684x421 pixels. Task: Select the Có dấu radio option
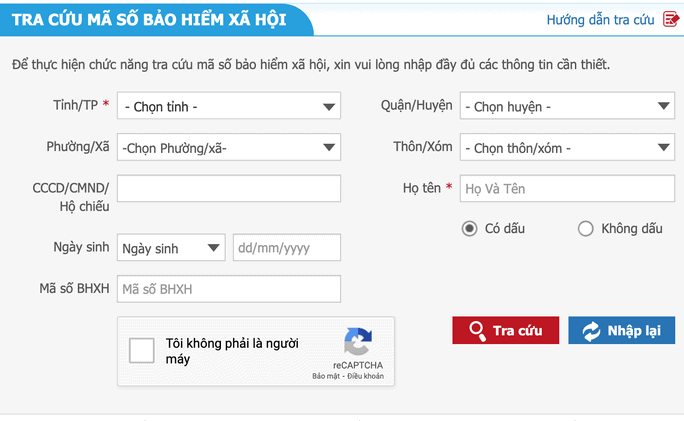point(469,229)
